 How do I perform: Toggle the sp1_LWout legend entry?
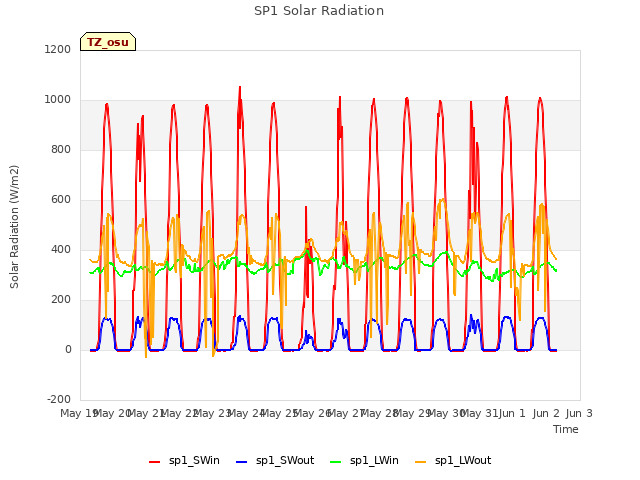453,460
